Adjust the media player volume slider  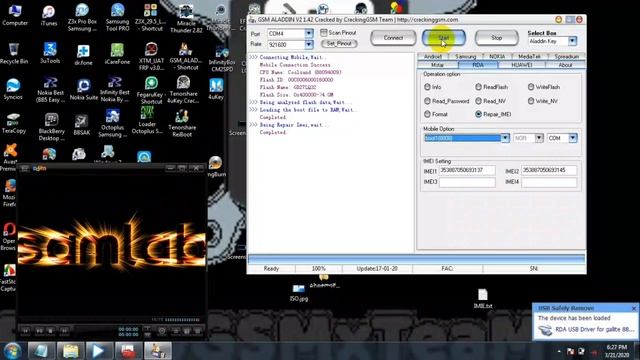182,320
